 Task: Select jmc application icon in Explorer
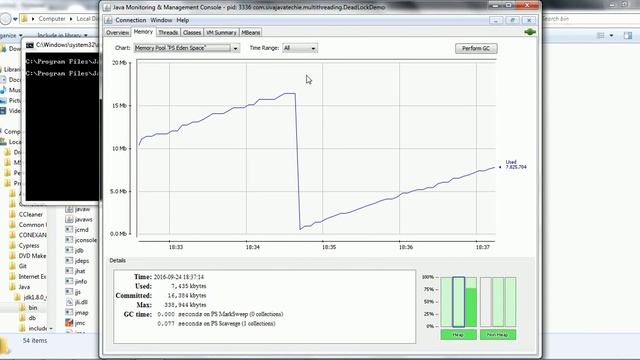pos(69,323)
